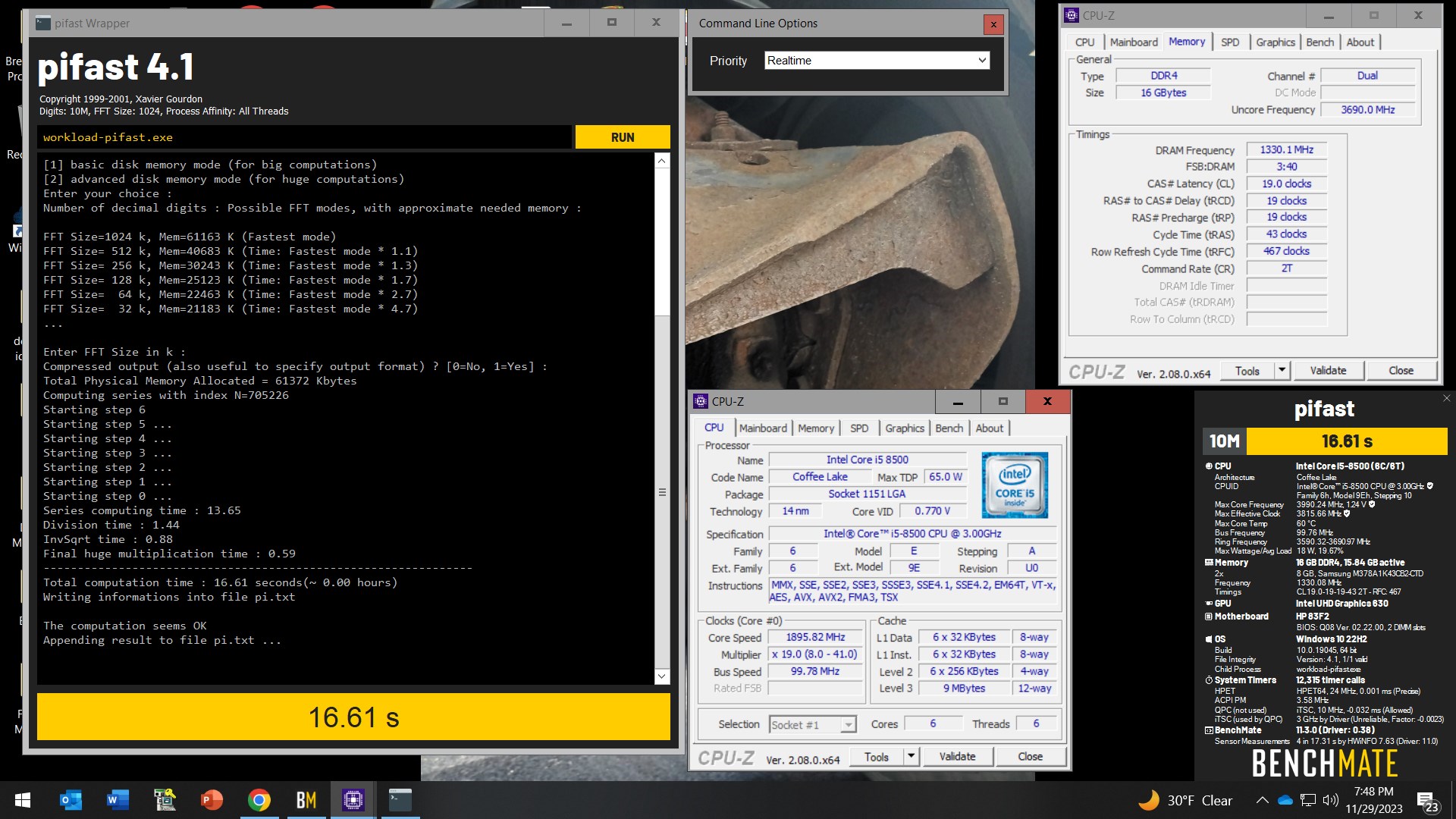Expand Tools dropdown arrow in top CPU-Z window

click(1282, 371)
